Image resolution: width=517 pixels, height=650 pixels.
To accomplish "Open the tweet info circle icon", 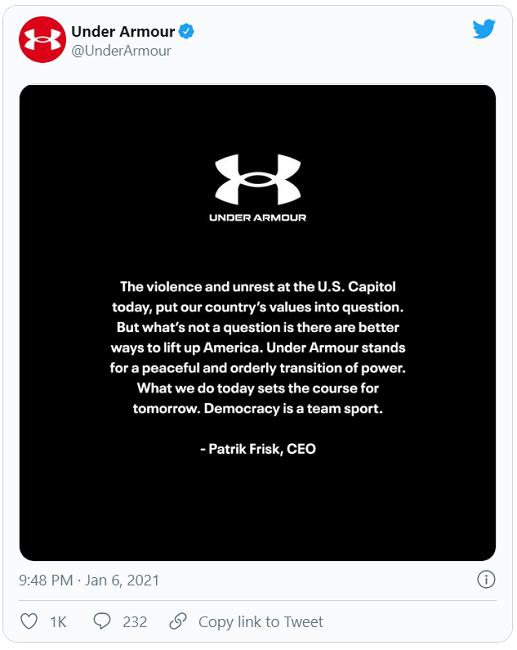I will click(486, 580).
